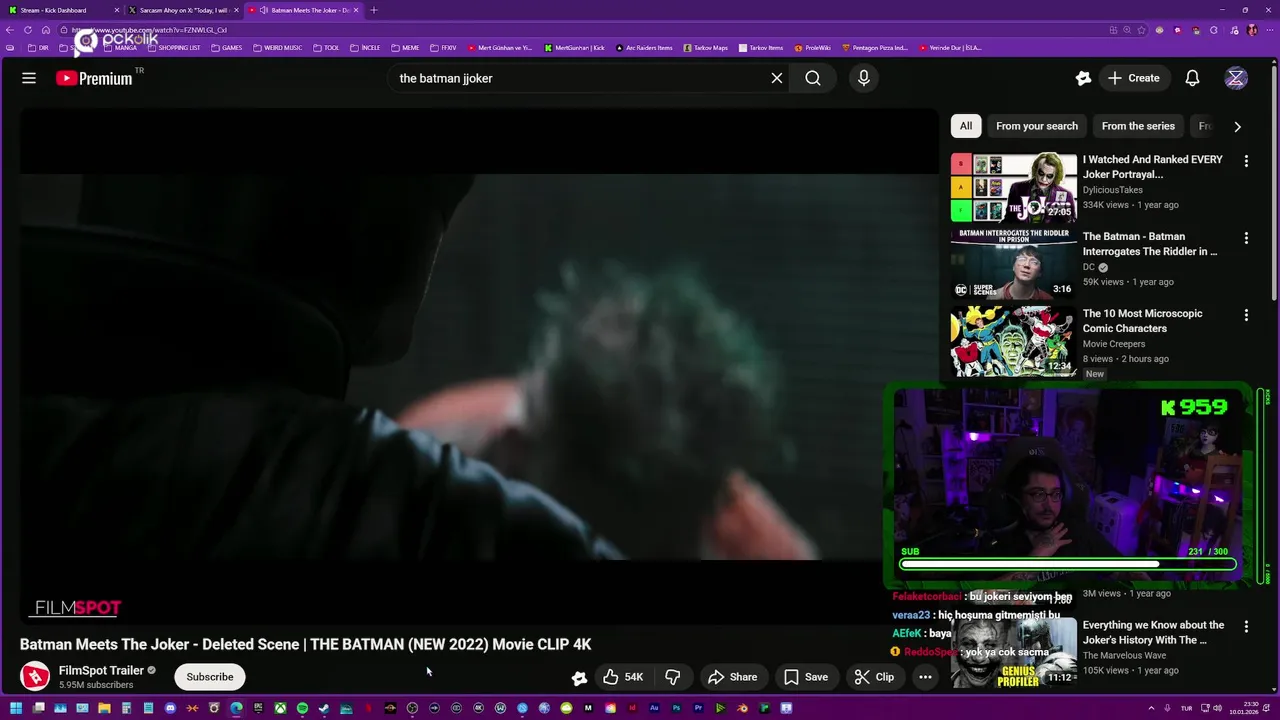Open options for Joker's History video
Viewport: 1280px width, 720px height.
(1246, 627)
